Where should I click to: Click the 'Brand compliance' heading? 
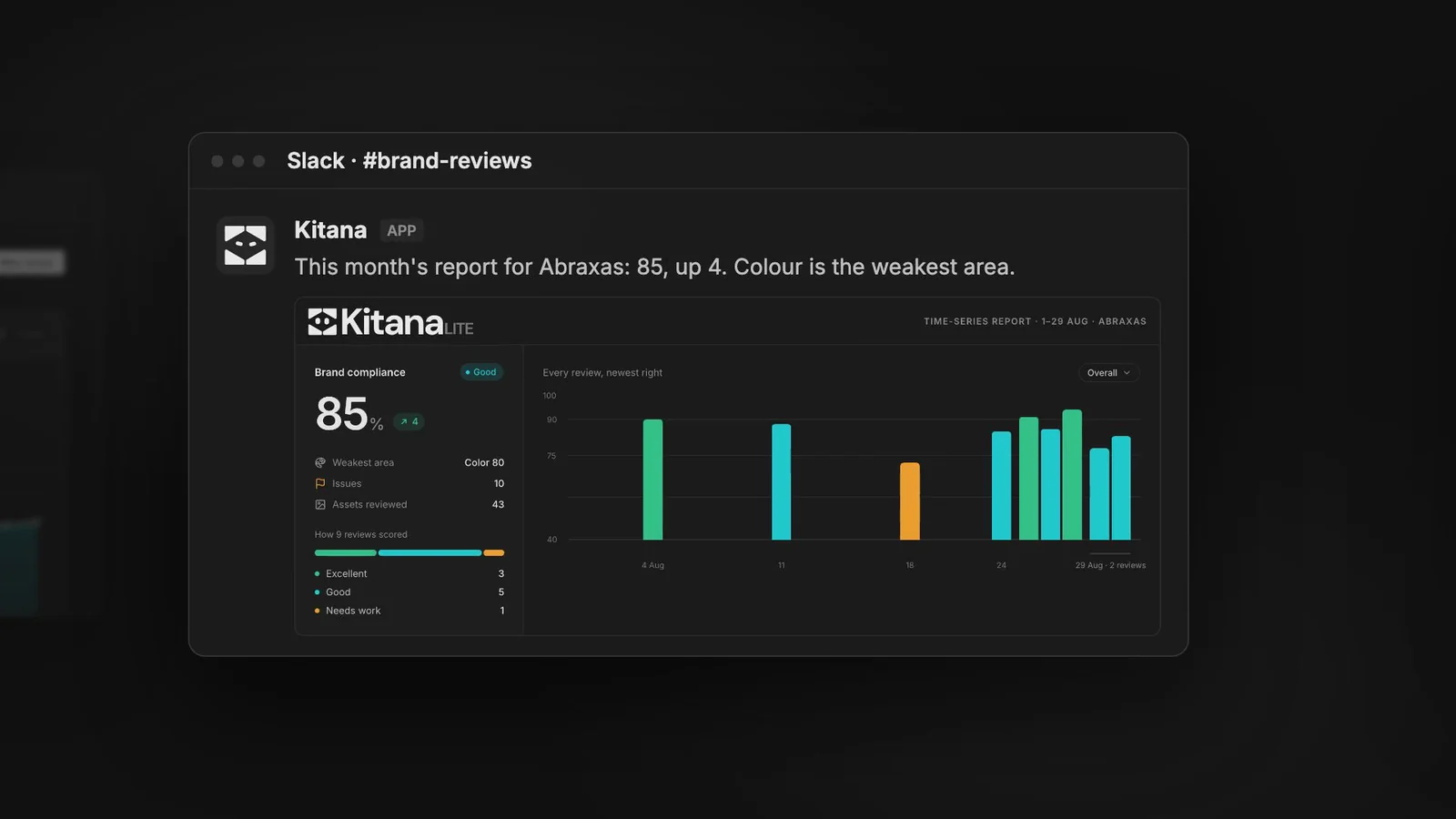coord(360,372)
